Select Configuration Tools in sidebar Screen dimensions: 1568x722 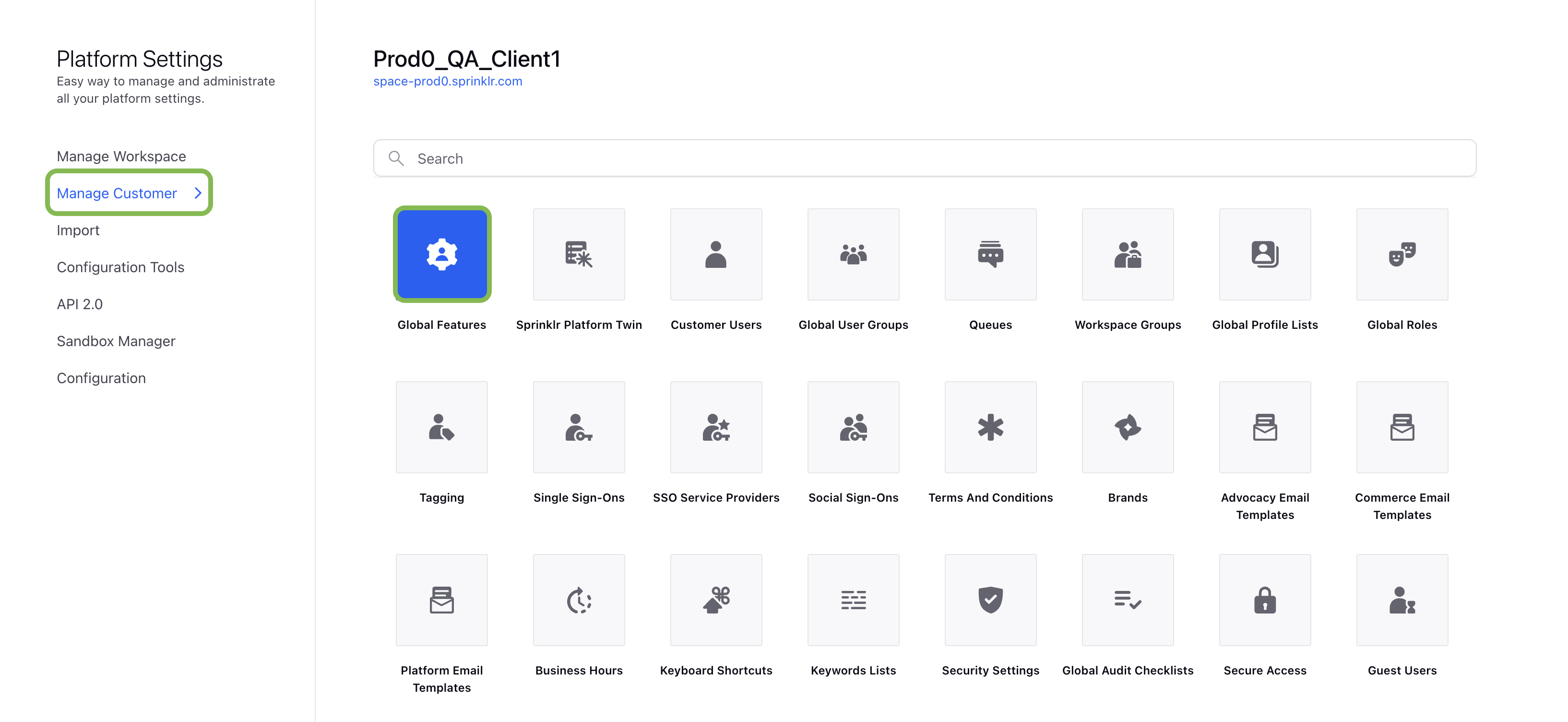click(120, 267)
